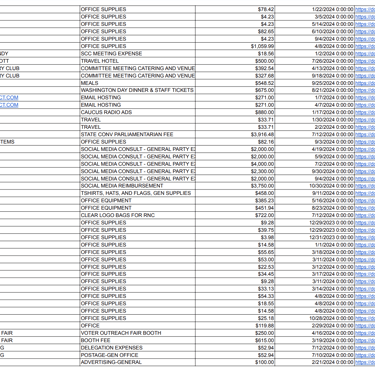
Task: Select the 10/28/2024 date cell
Action: click(315, 318)
